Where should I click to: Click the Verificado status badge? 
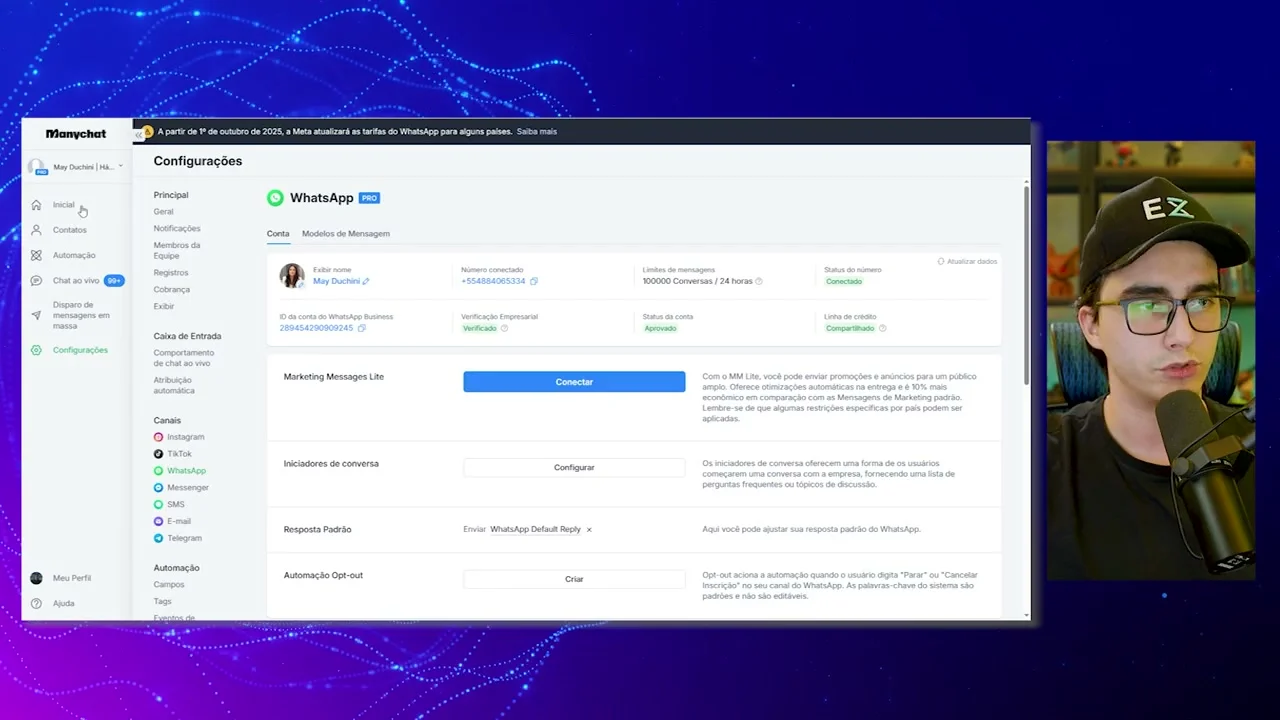click(479, 328)
